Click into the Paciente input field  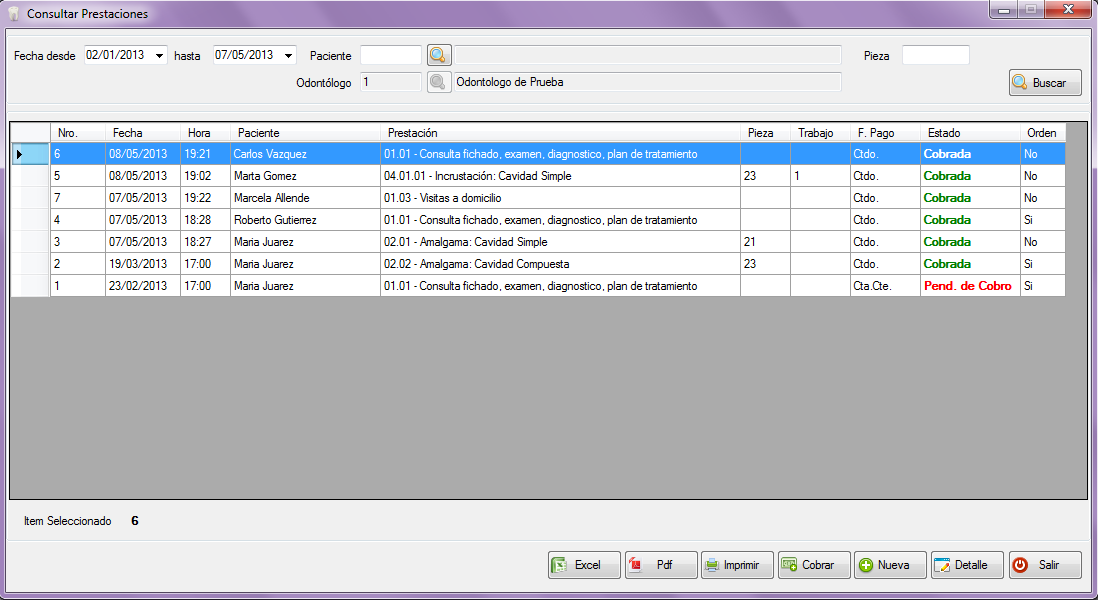pos(391,56)
